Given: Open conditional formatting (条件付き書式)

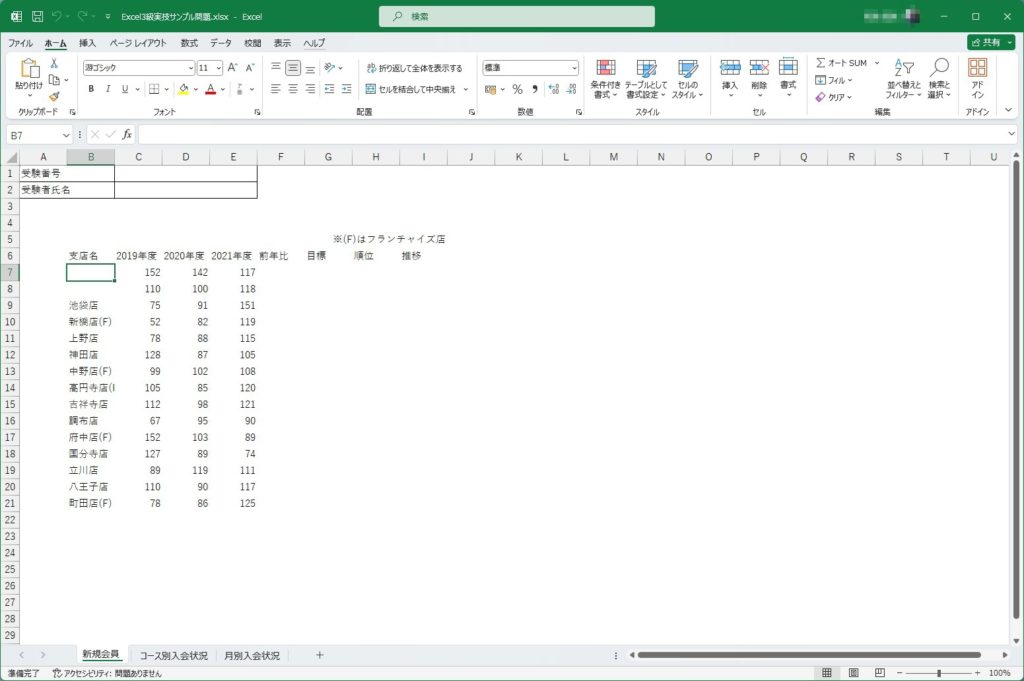Looking at the screenshot, I should click(605, 77).
